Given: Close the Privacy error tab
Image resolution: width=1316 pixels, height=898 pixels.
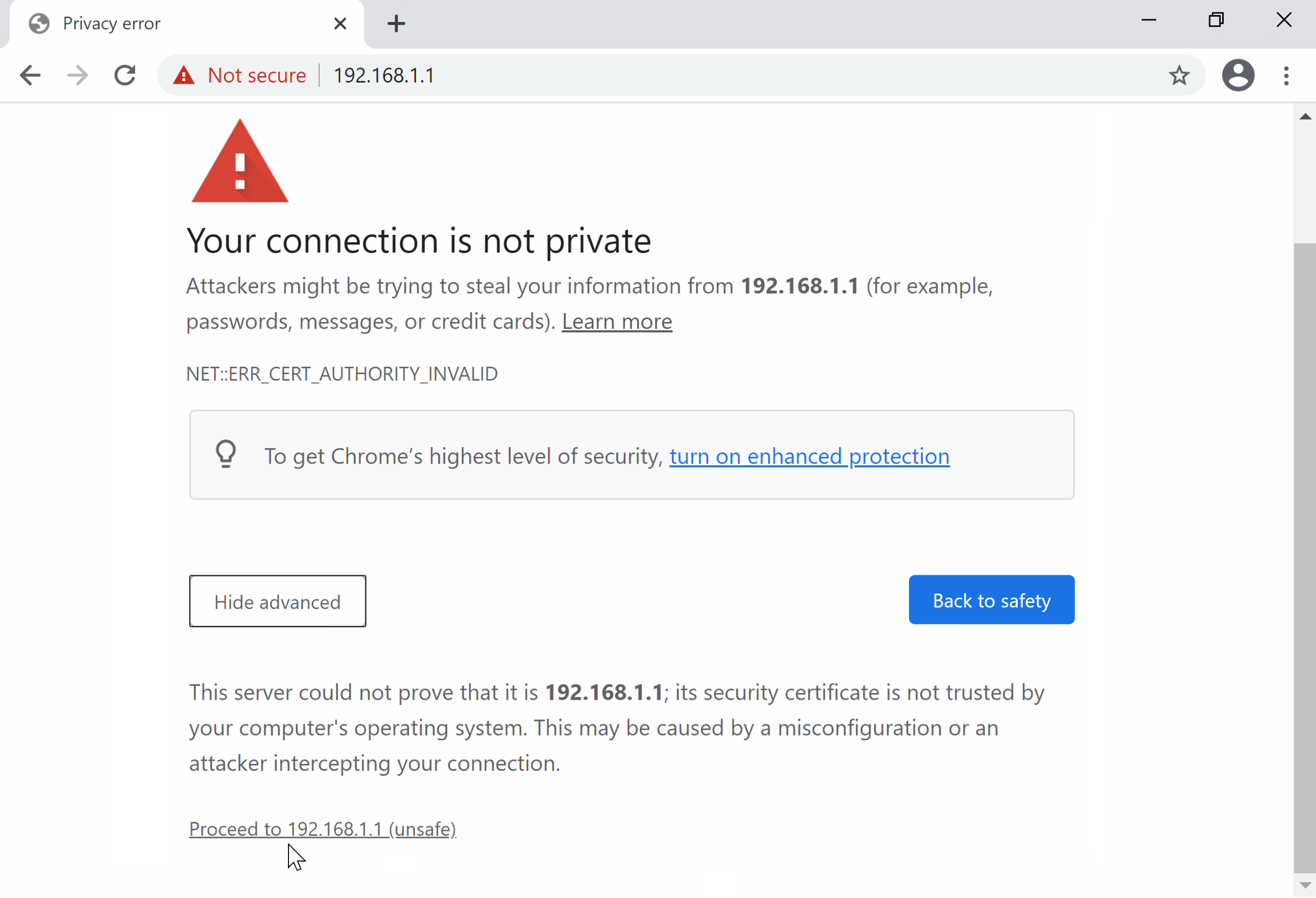Looking at the screenshot, I should [340, 24].
